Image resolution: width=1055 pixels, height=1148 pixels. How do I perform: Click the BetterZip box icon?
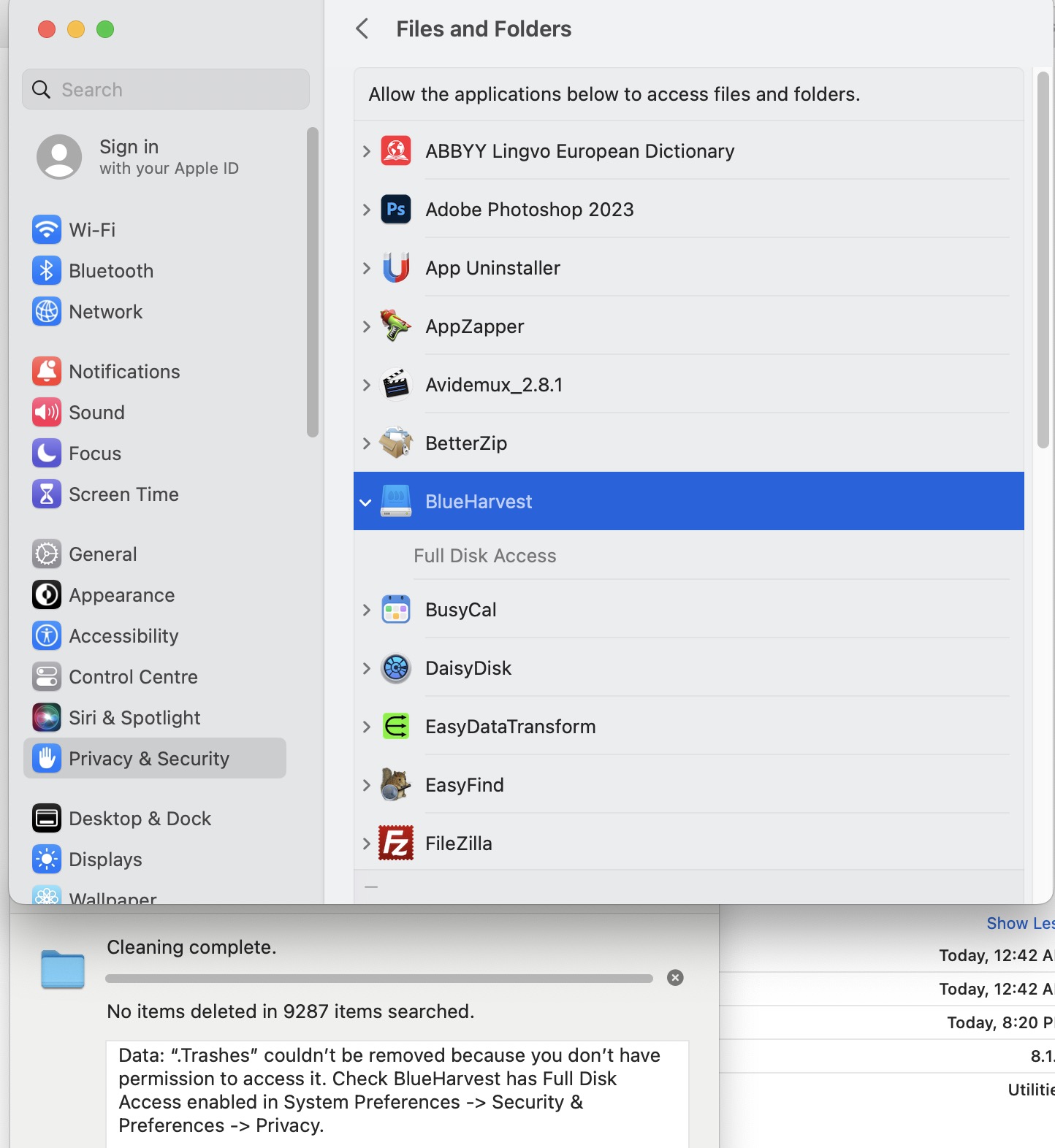(396, 443)
